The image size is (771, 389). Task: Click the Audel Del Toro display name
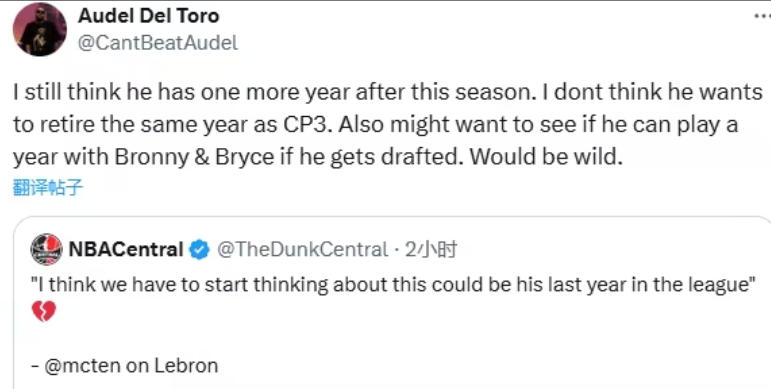click(148, 16)
